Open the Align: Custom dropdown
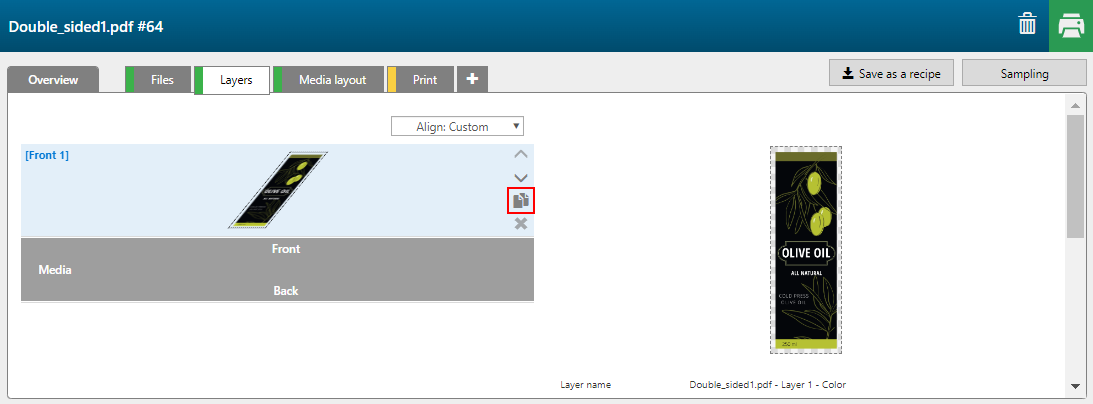 [x=457, y=126]
